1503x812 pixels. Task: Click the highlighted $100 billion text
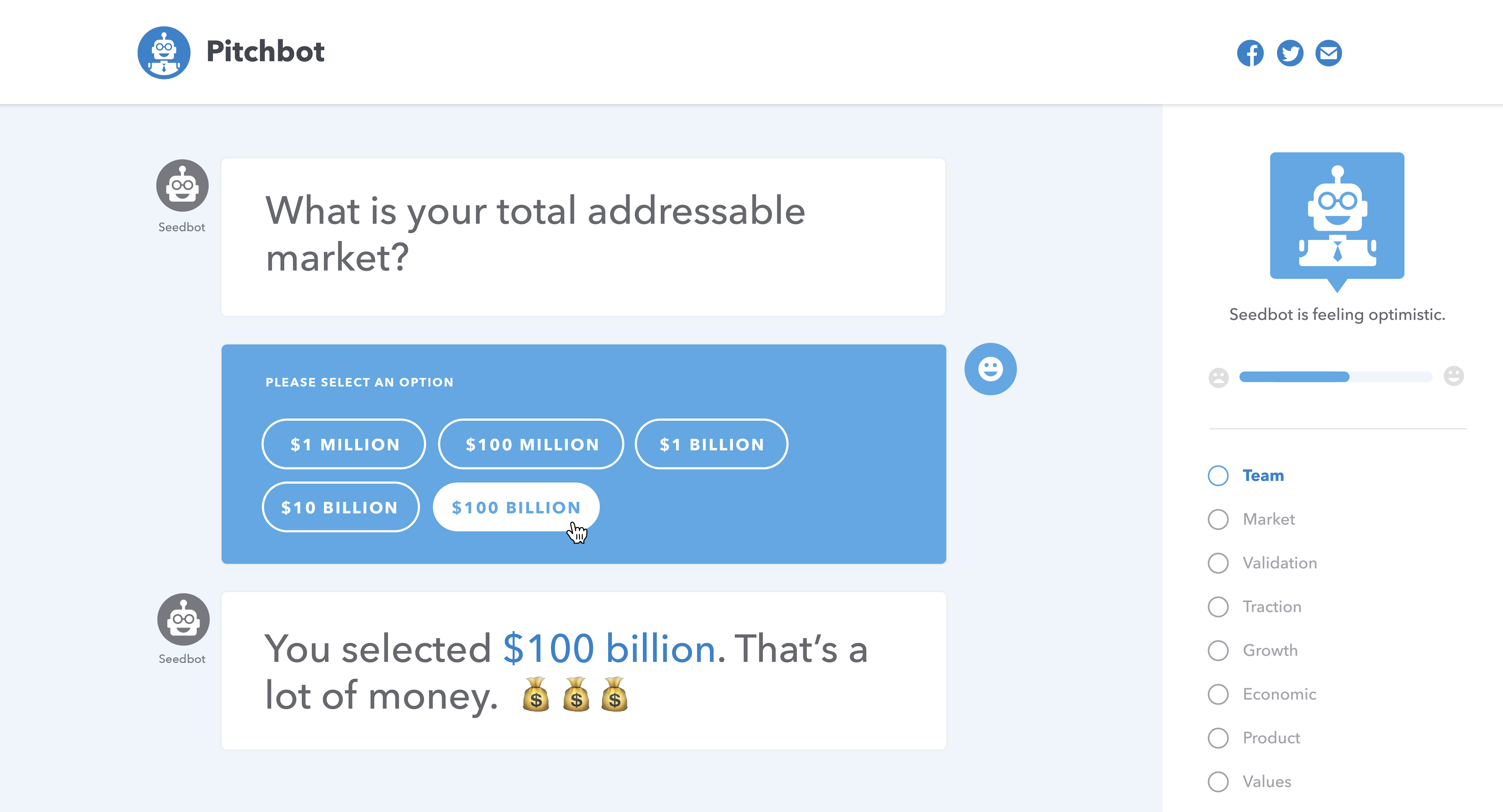pyautogui.click(x=609, y=649)
